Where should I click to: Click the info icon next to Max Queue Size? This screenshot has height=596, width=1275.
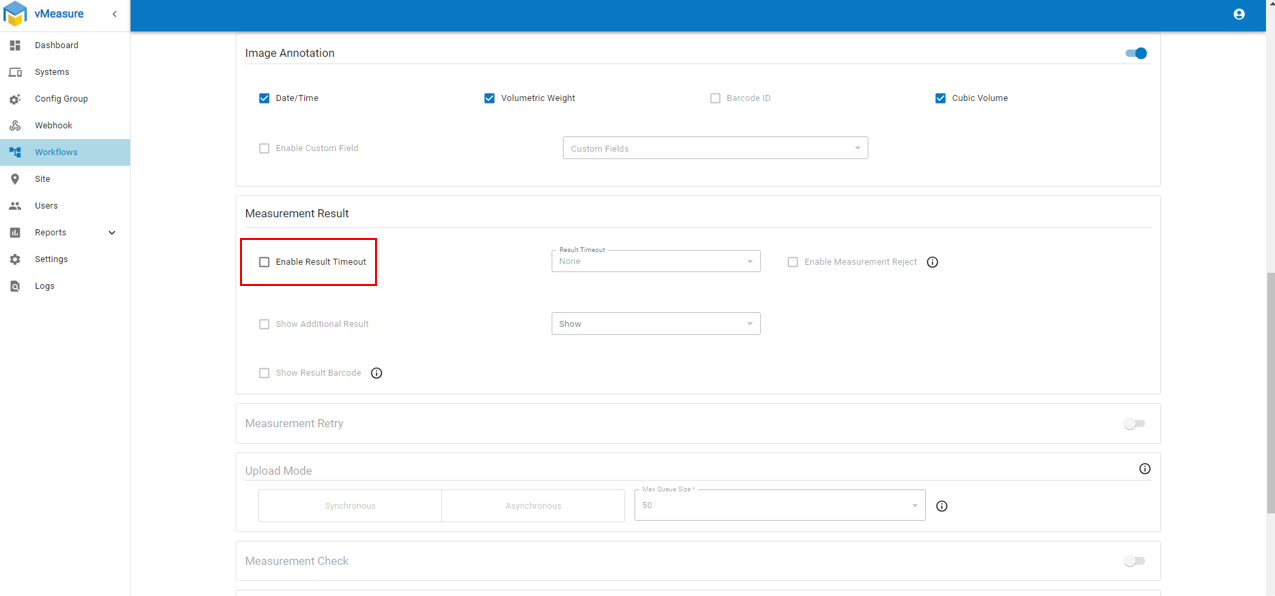point(941,506)
